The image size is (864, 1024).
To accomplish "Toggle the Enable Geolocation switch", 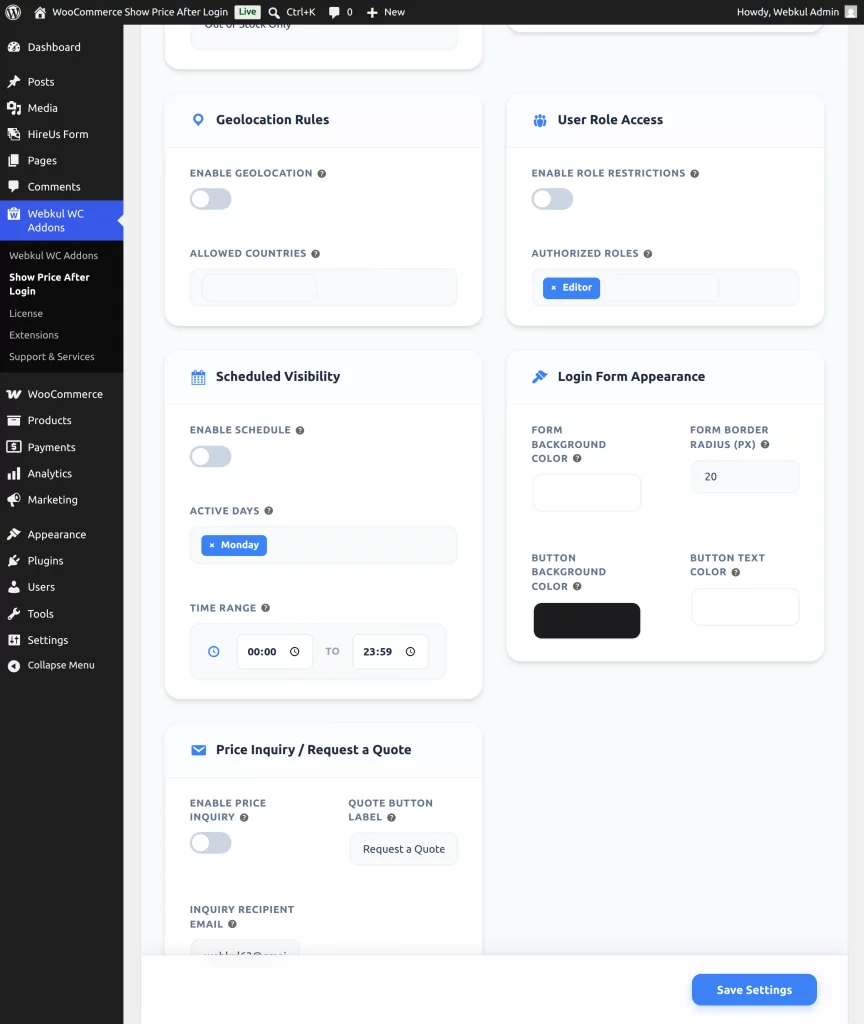I will pos(210,199).
